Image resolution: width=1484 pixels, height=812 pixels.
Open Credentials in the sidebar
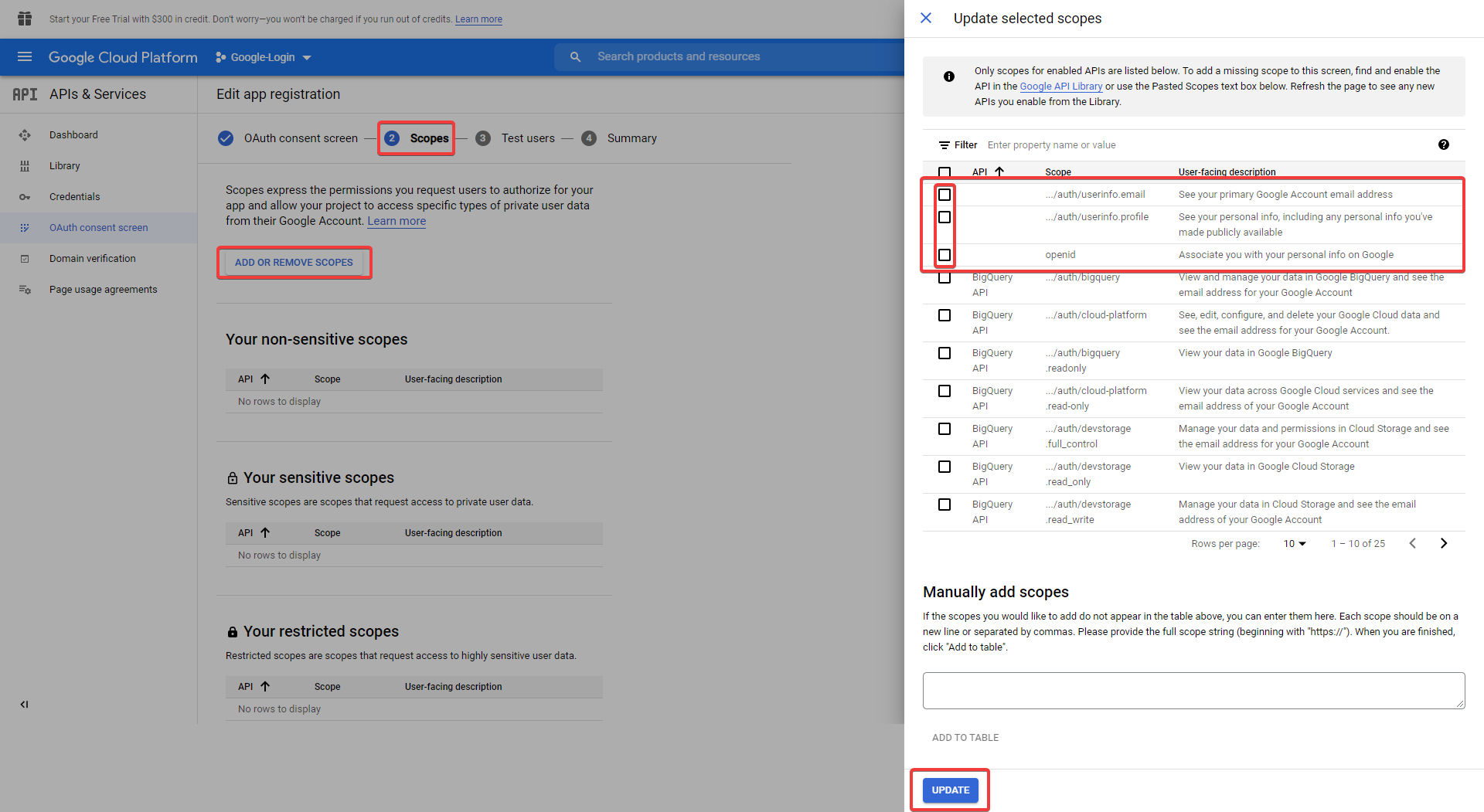pos(74,197)
